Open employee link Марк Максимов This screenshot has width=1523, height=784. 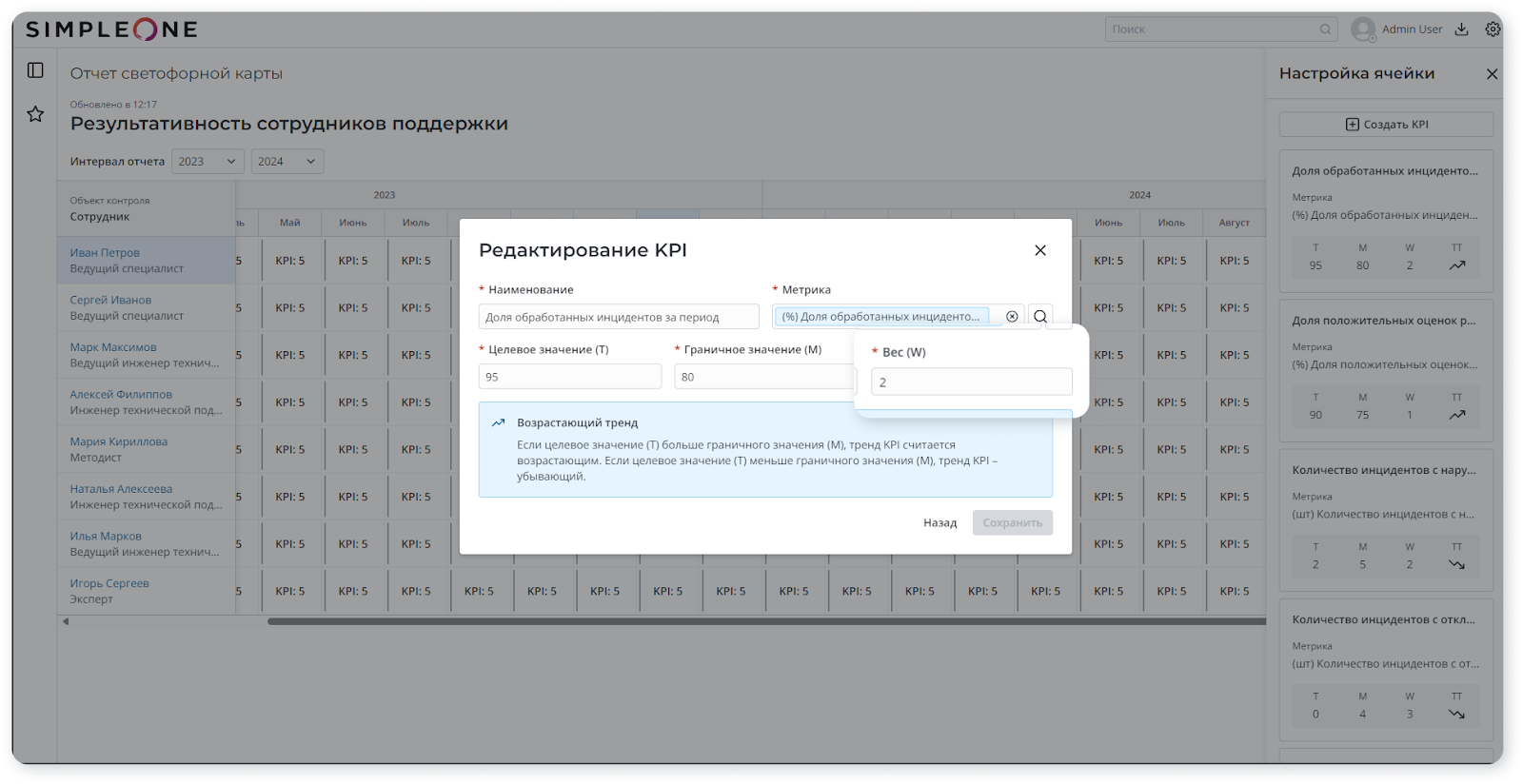[113, 347]
